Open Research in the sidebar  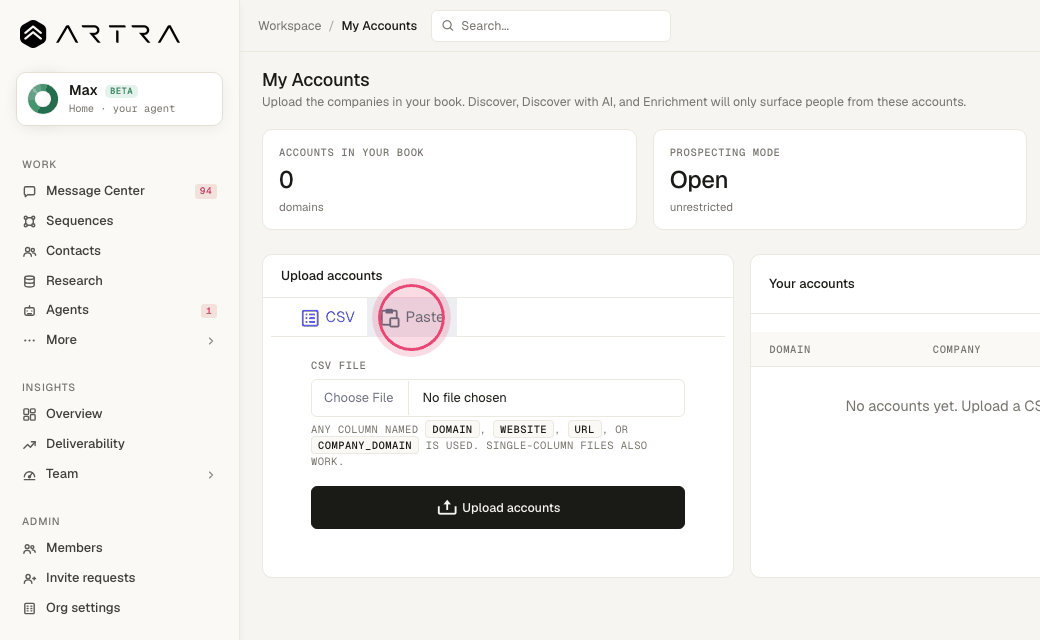pyautogui.click(x=119, y=281)
